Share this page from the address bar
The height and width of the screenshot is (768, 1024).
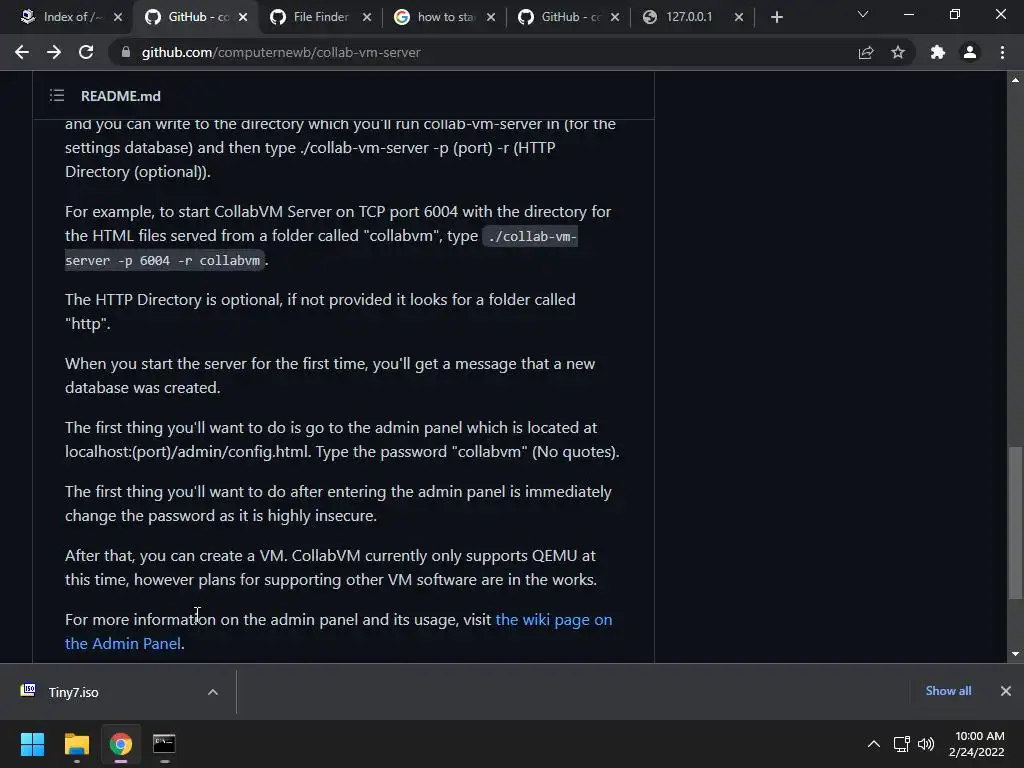coord(866,52)
